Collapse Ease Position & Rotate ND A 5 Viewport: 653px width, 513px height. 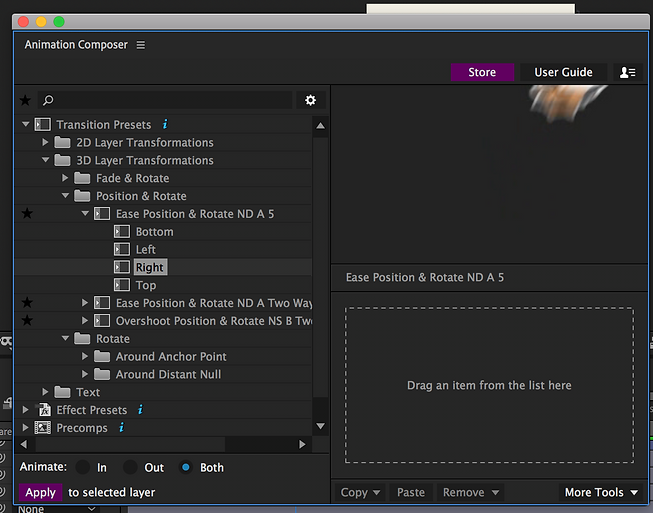pyautogui.click(x=85, y=214)
